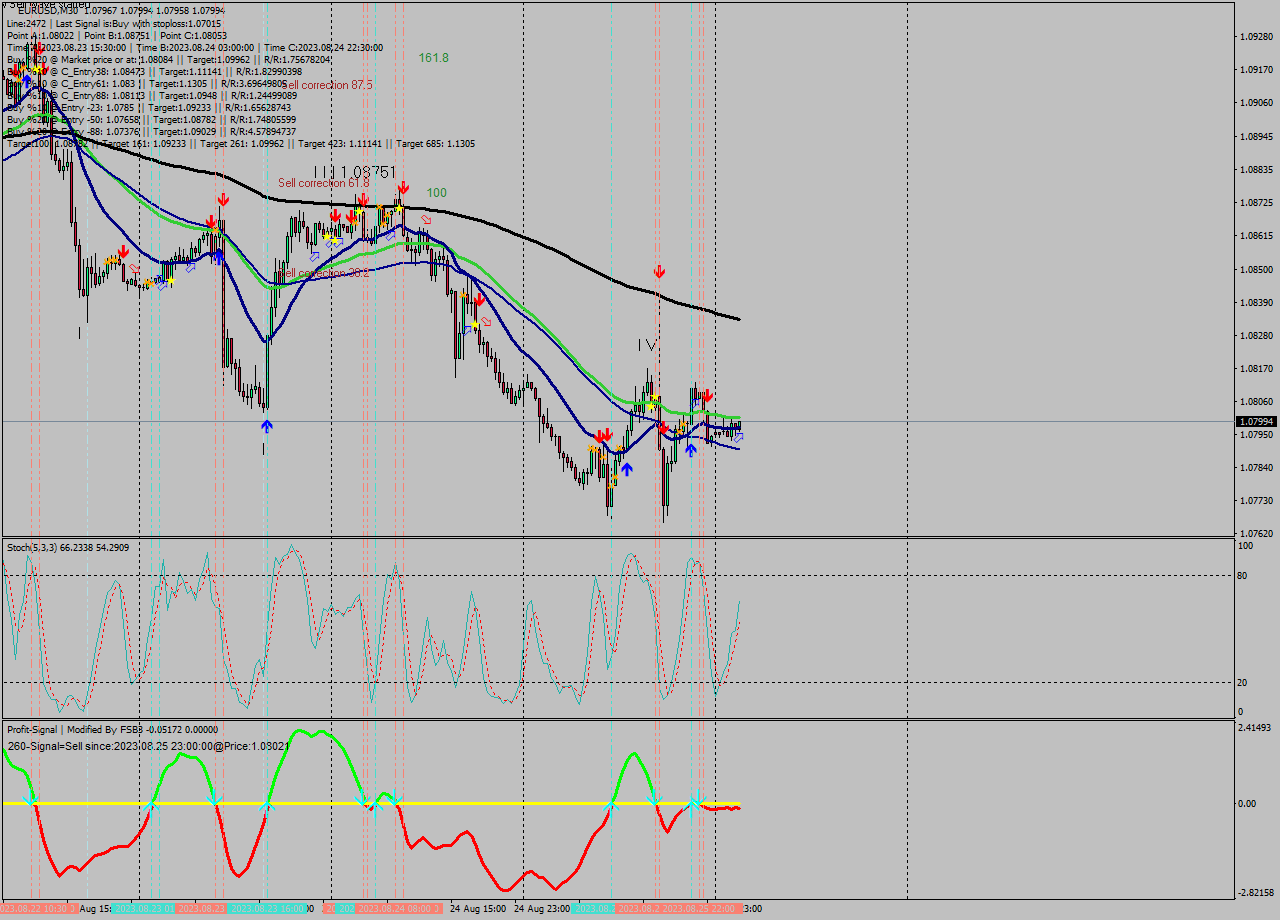Image resolution: width=1280 pixels, height=920 pixels.
Task: Click the blue buy arrow below the Aug 23 swing low
Action: [265, 426]
